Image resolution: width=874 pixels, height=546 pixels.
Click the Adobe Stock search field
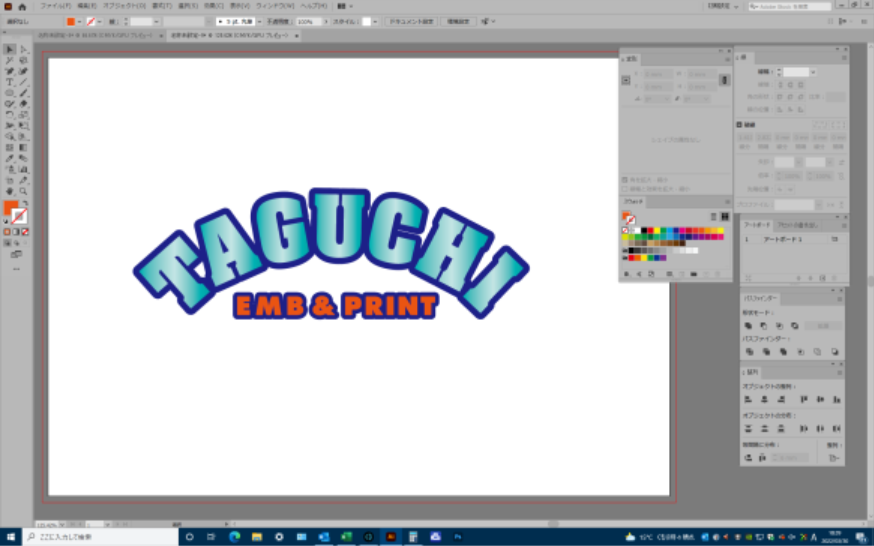[x=789, y=7]
